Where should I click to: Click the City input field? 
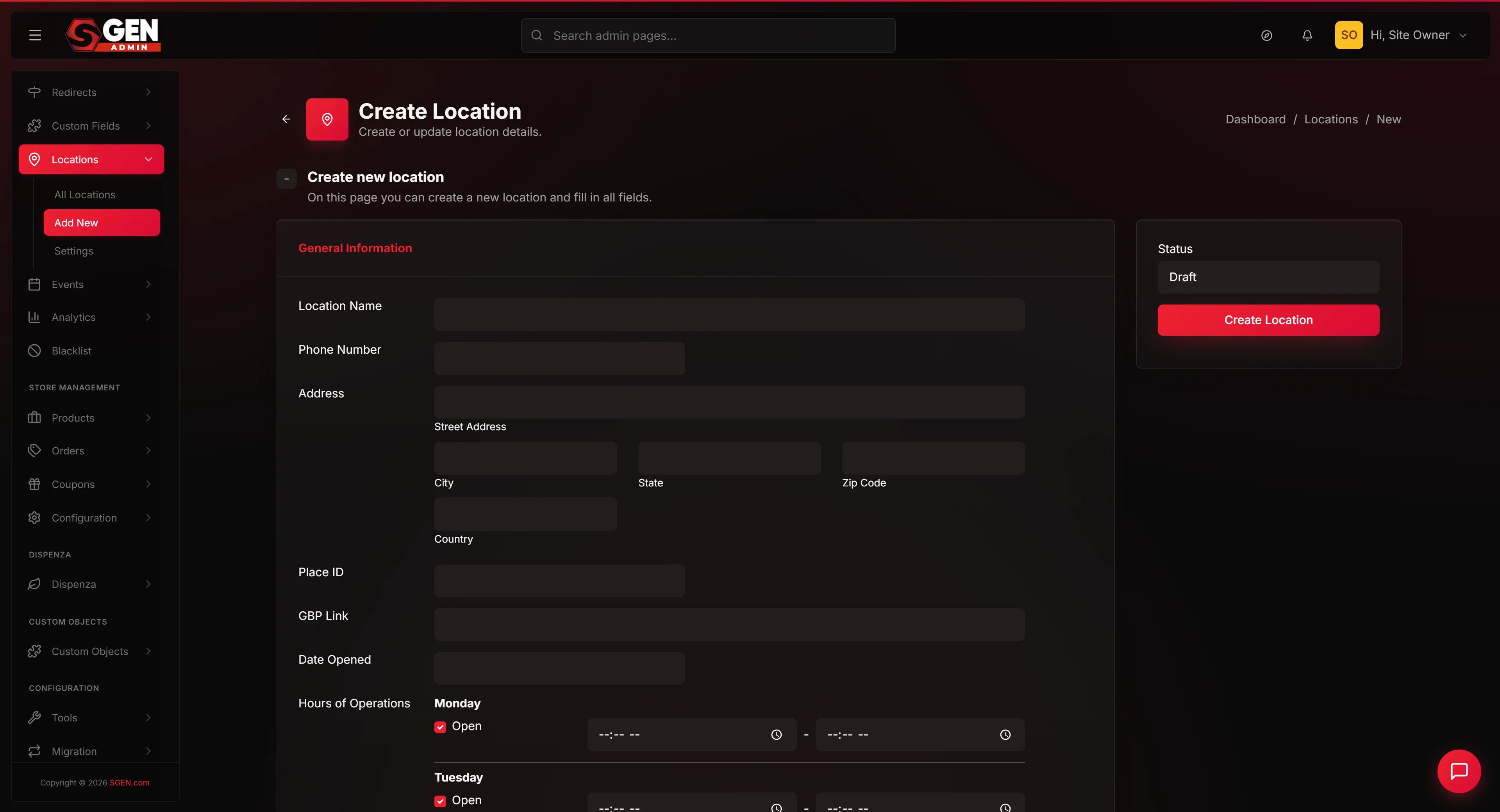pyautogui.click(x=525, y=458)
